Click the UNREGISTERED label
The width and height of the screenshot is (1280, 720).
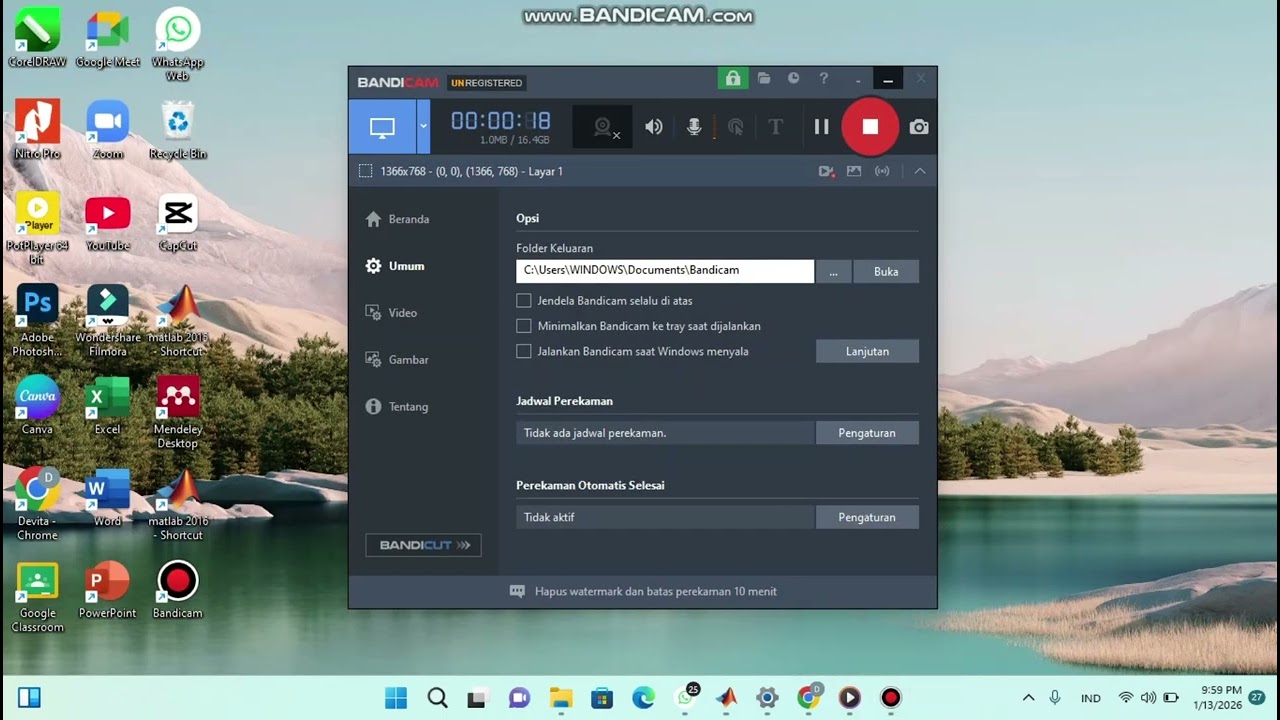coord(486,83)
